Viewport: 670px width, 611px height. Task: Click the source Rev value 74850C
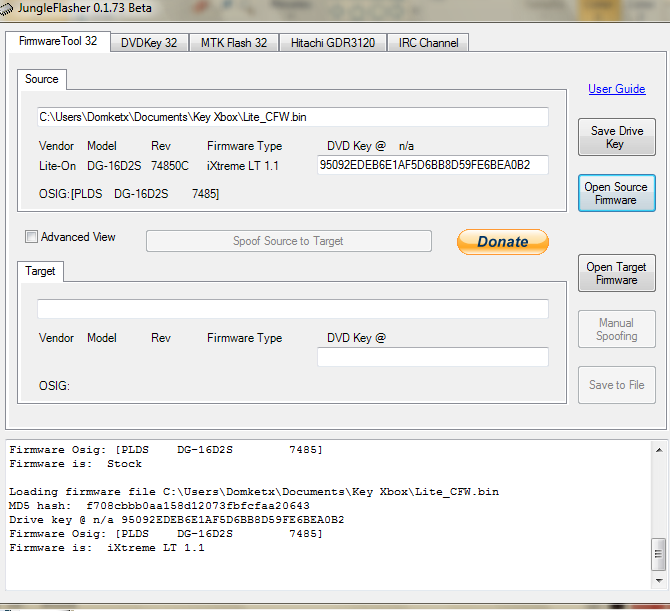coord(170,166)
